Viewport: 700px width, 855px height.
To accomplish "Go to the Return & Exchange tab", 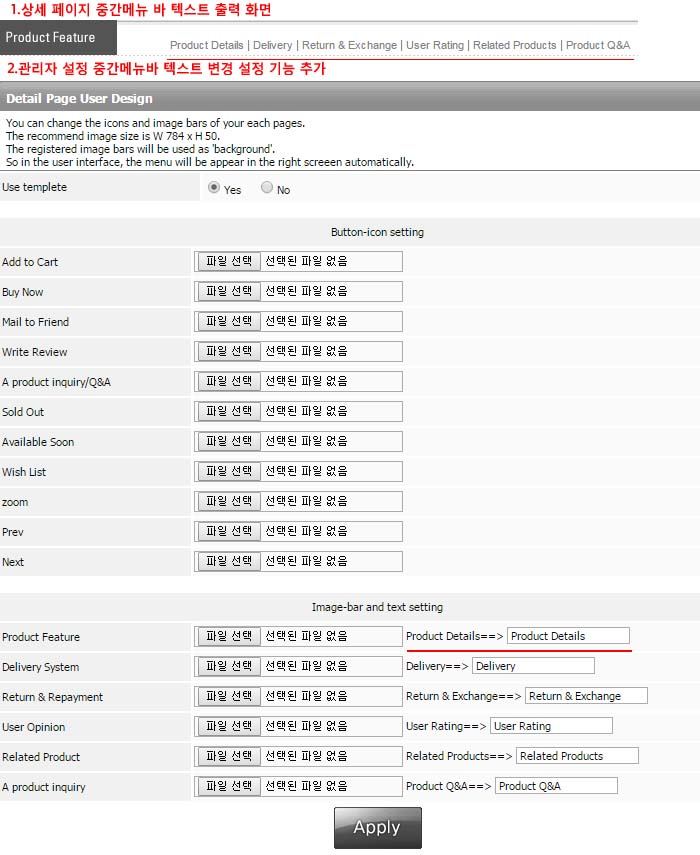I will (349, 45).
